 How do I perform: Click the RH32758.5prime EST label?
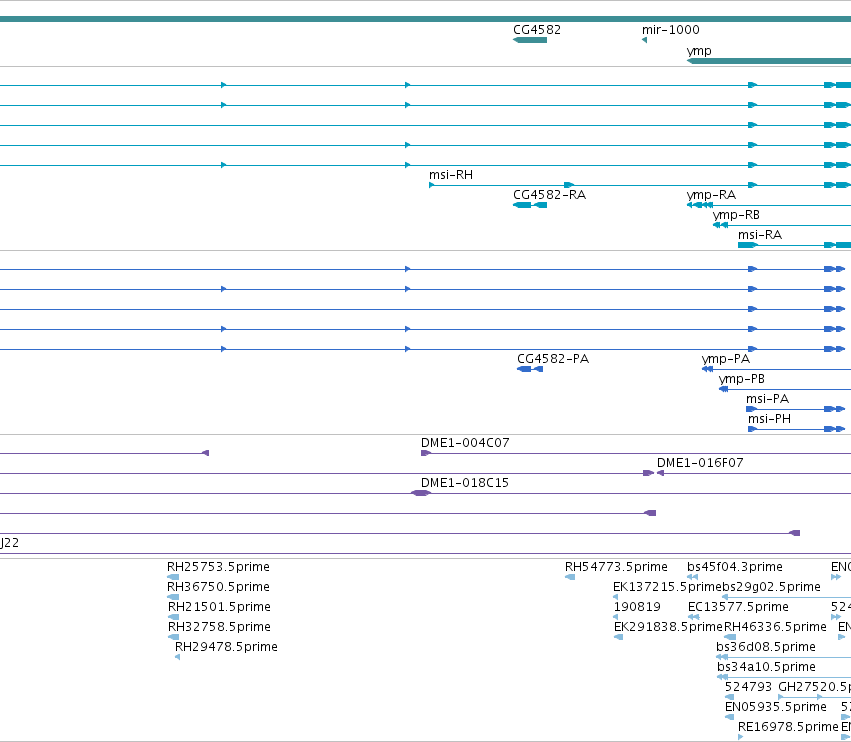click(219, 627)
